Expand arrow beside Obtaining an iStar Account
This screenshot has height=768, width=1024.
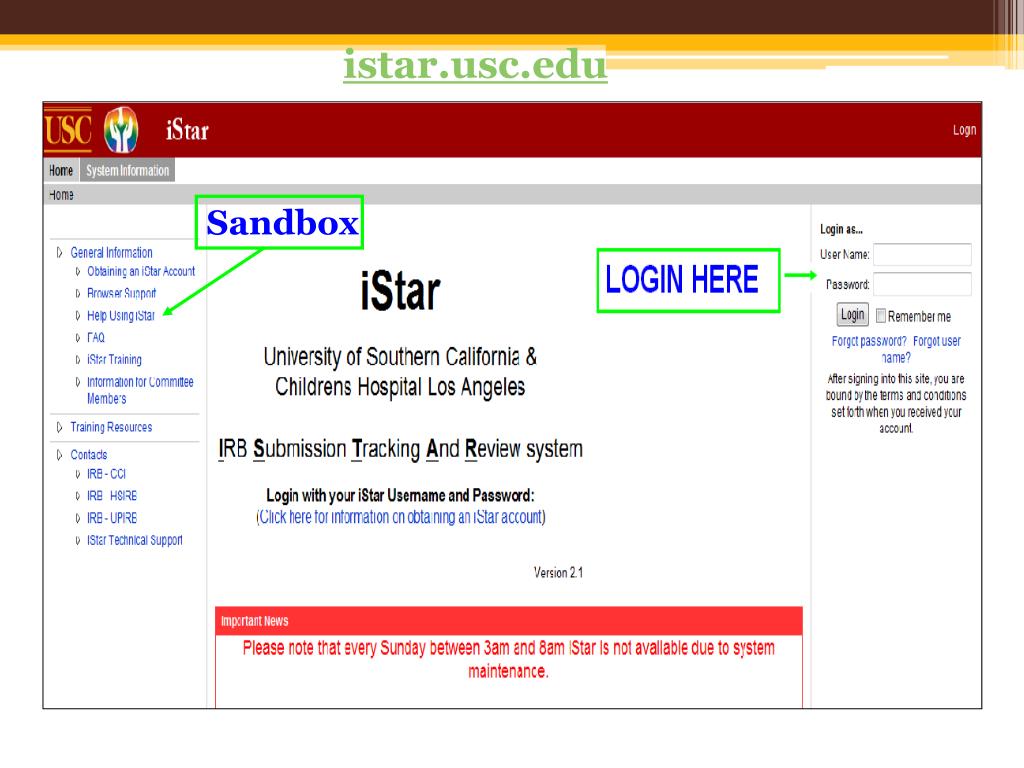(78, 271)
